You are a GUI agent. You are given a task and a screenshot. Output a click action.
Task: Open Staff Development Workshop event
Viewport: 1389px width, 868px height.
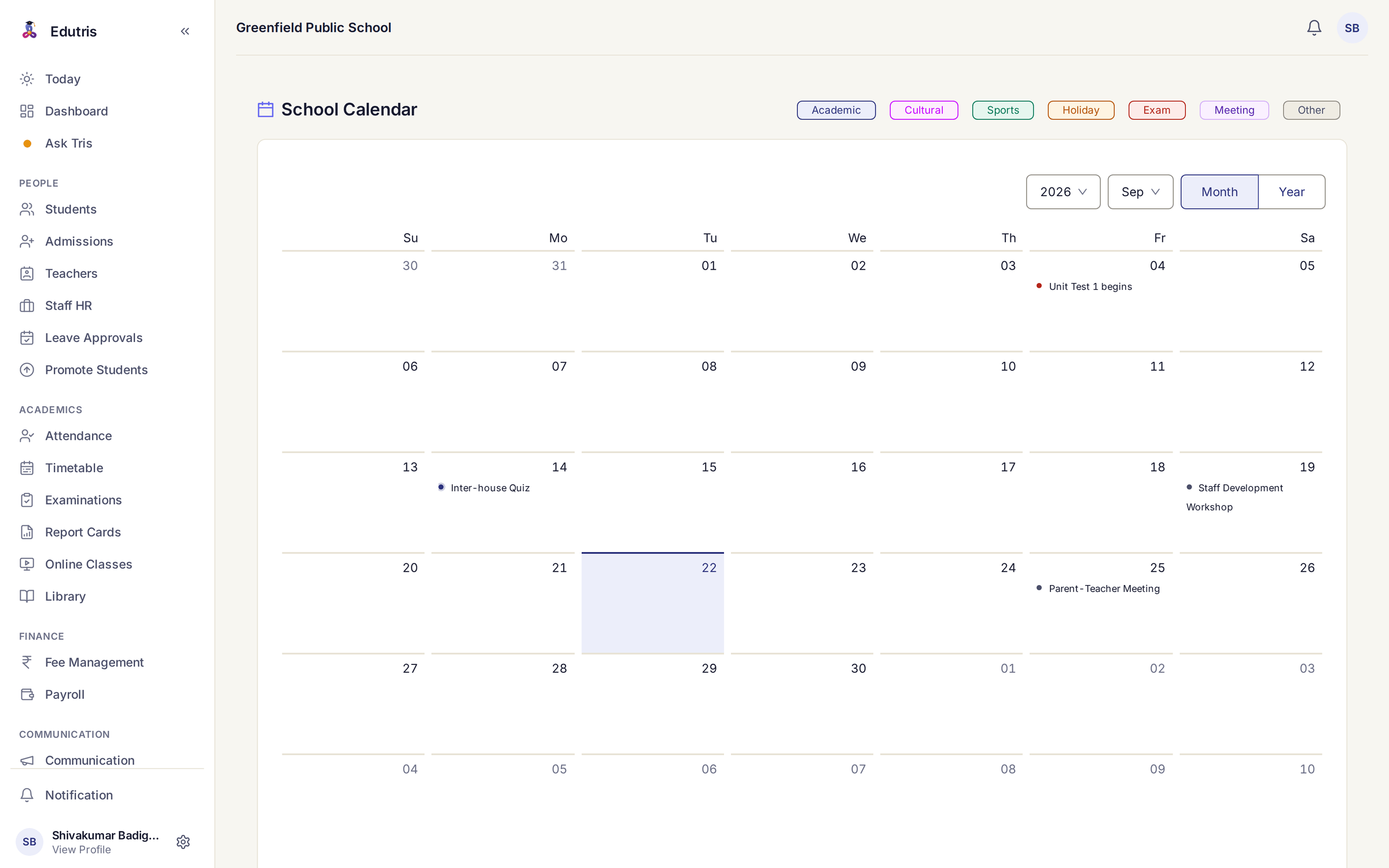tap(1234, 497)
